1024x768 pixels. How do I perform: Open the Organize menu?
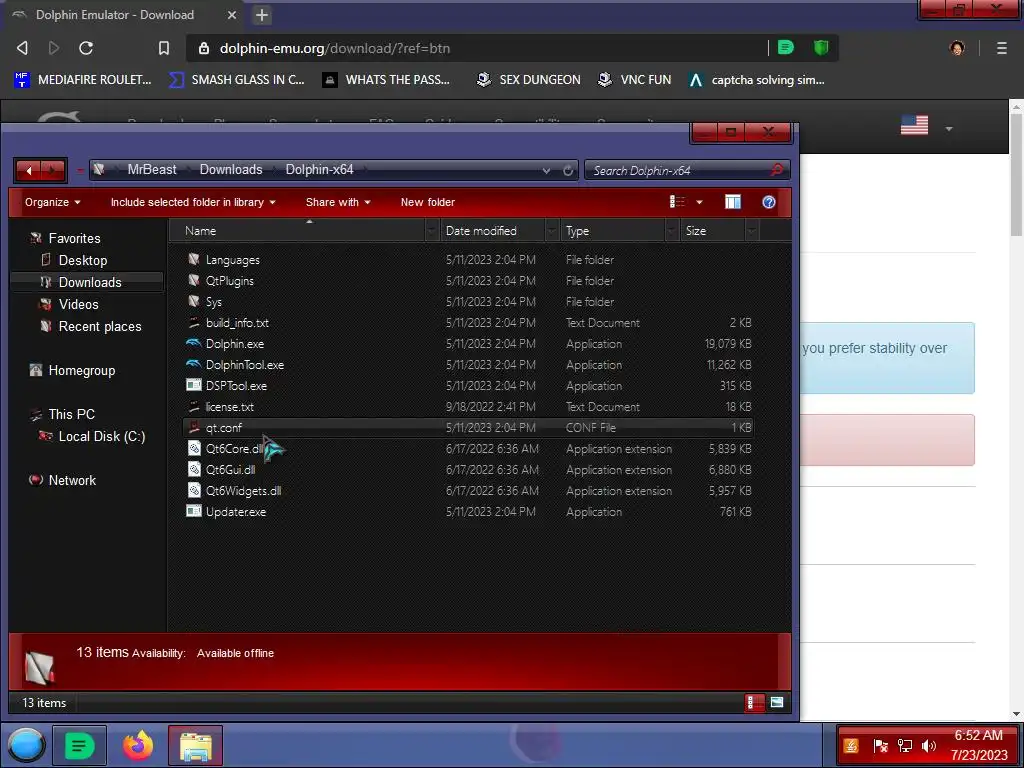pos(52,202)
